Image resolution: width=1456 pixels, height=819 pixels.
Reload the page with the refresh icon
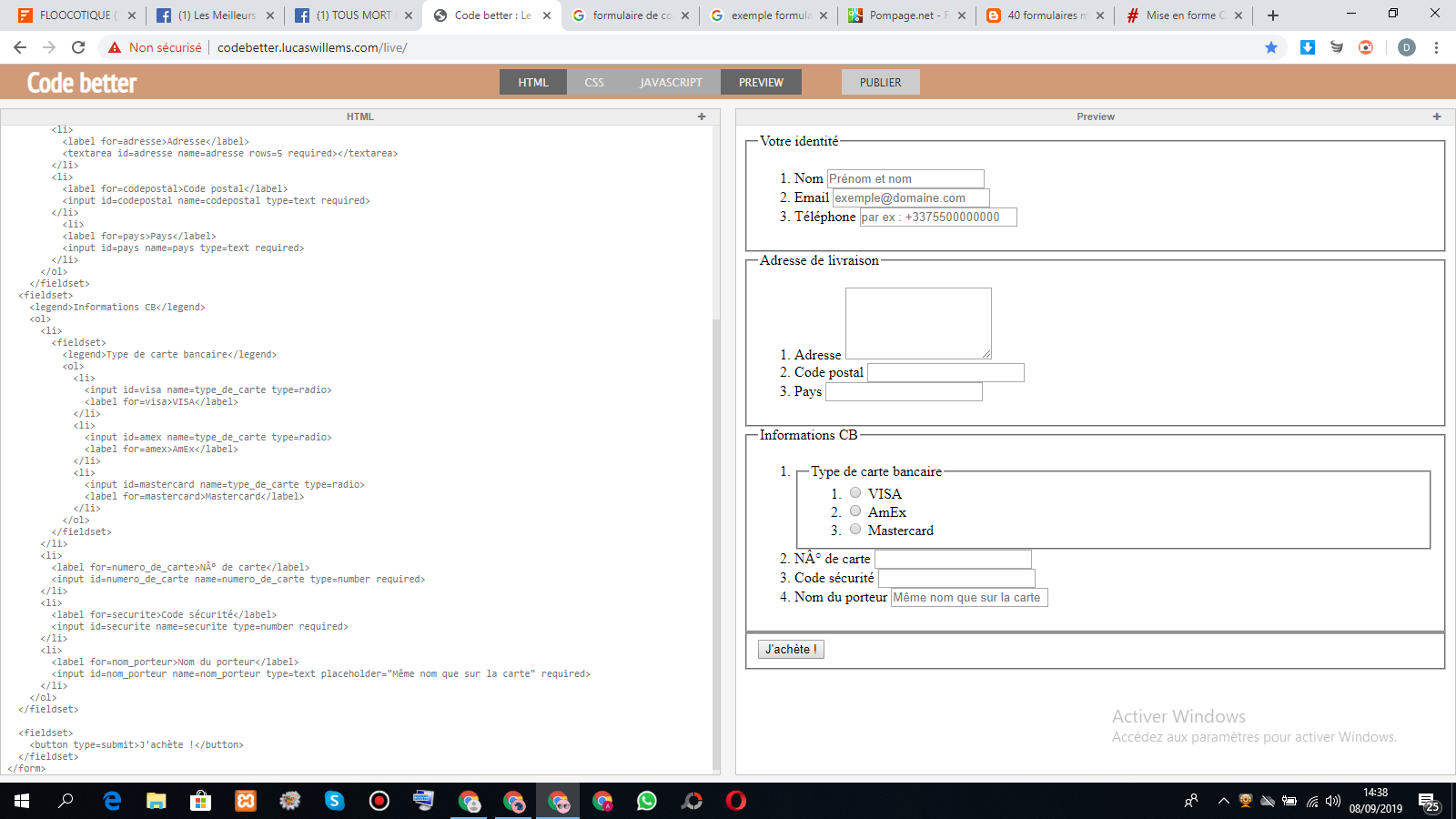[78, 47]
